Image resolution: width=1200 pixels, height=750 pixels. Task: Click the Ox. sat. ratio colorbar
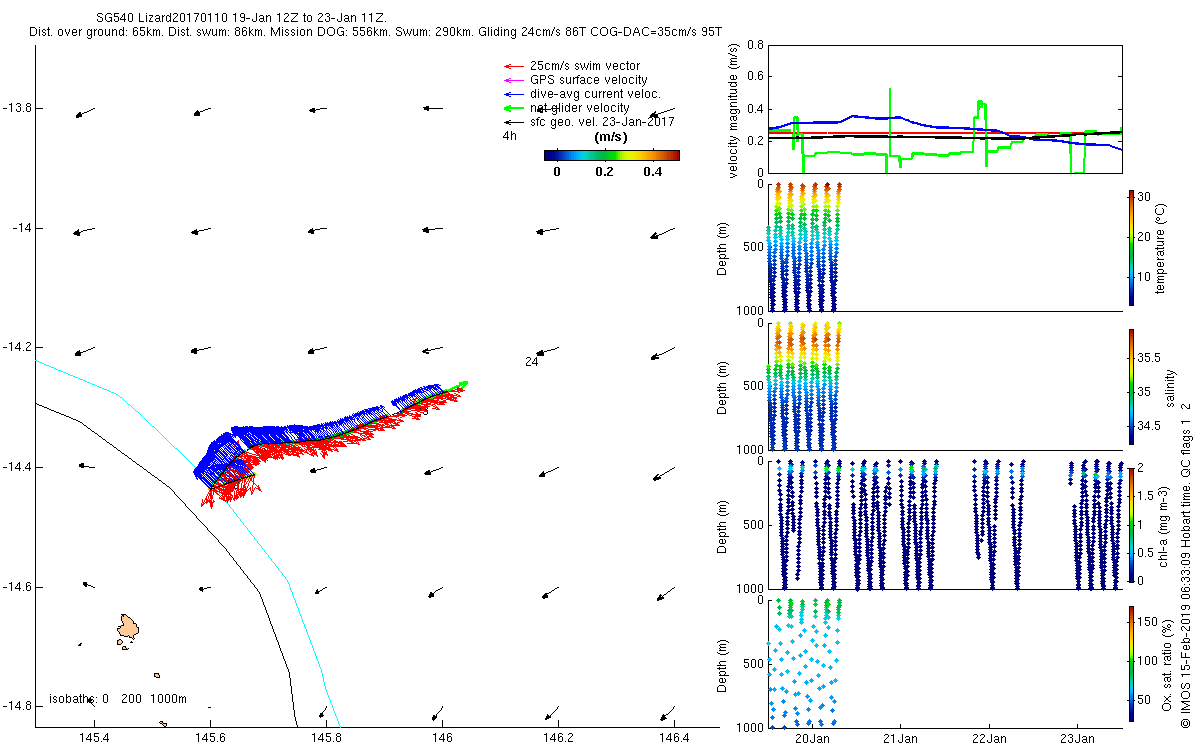(1131, 662)
